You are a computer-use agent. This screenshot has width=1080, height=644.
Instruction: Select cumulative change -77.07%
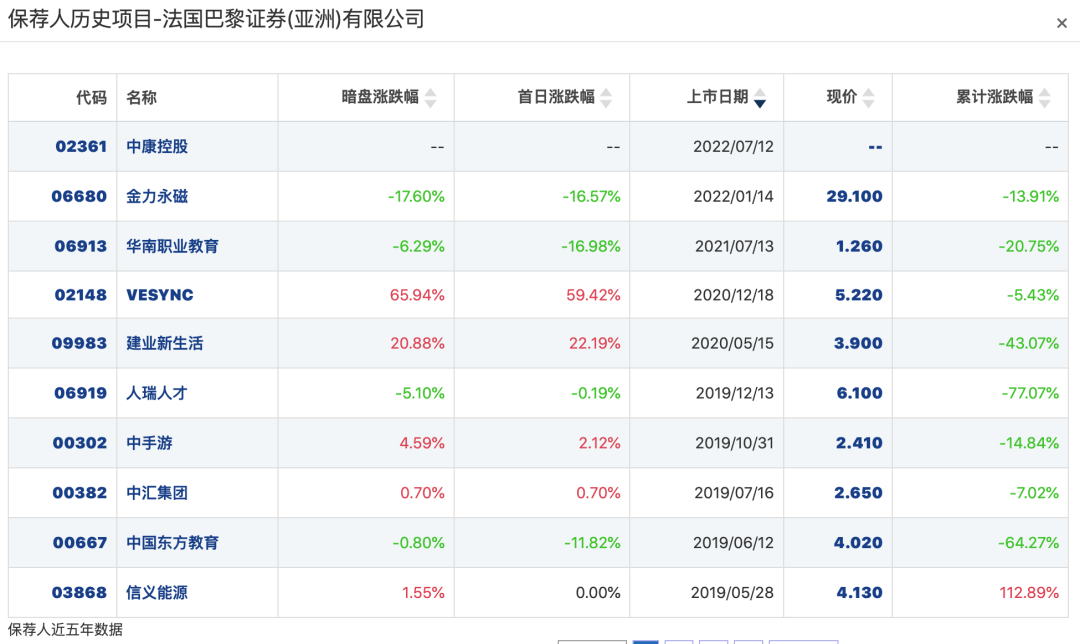[1030, 393]
